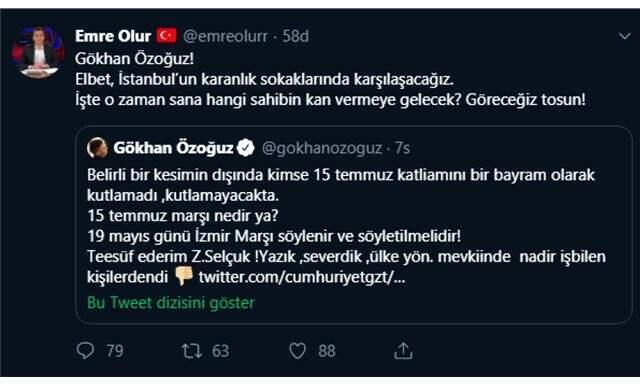Click the @gokhanozoguz handle
This screenshot has width=640, height=384.
click(322, 148)
